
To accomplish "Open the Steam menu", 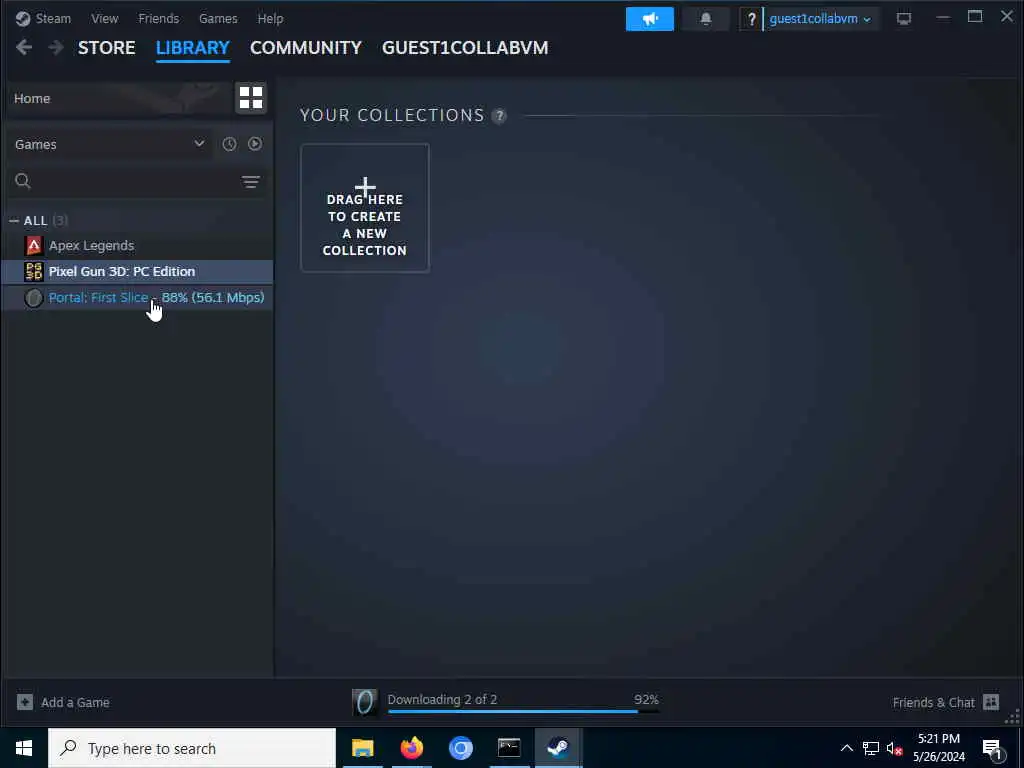I will coord(53,18).
